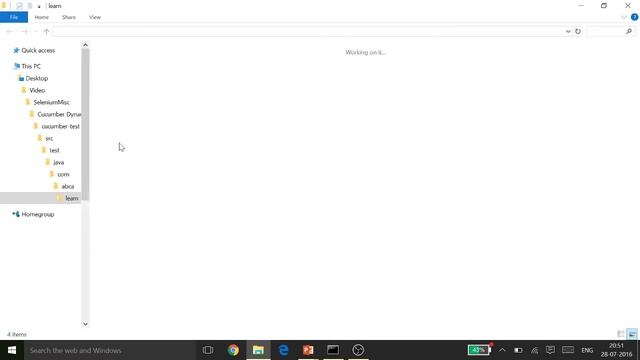640x360 pixels.
Task: Open PowerPoint from taskbar
Action: [308, 350]
